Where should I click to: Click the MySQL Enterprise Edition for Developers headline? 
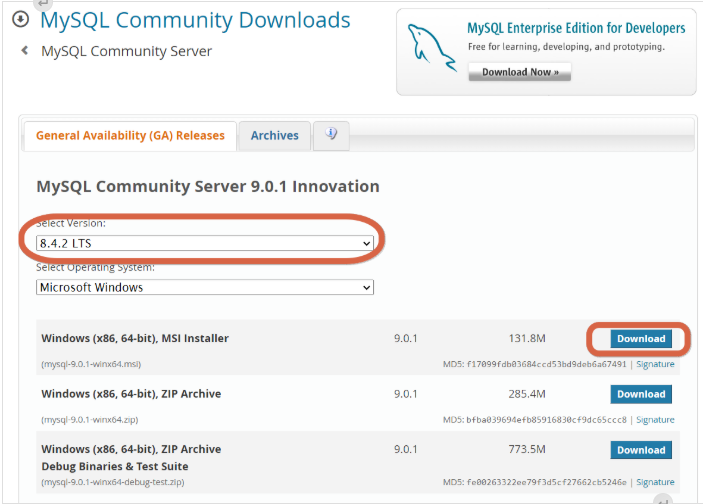pos(576,28)
